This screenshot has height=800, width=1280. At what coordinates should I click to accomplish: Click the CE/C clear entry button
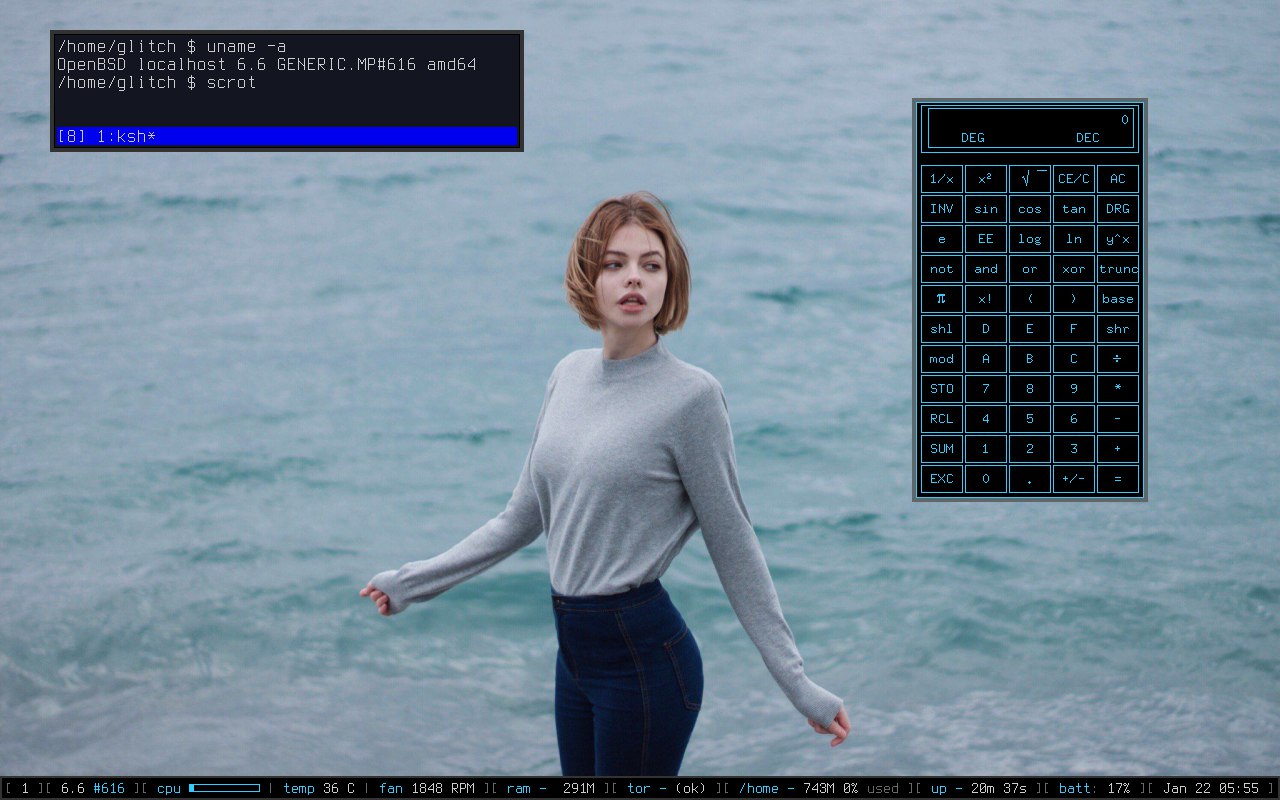(x=1074, y=179)
